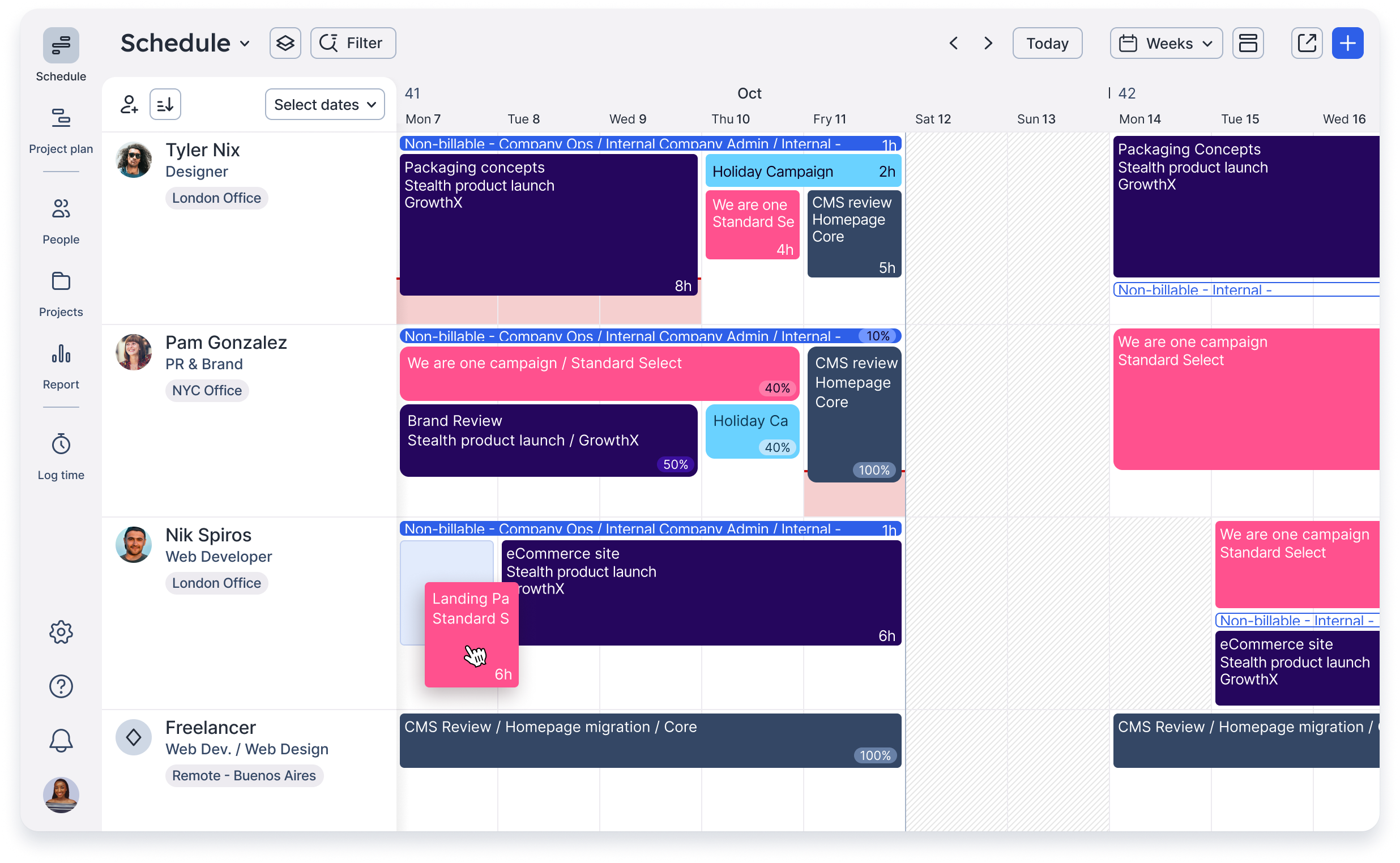
Task: Go to the People section
Action: point(61,221)
